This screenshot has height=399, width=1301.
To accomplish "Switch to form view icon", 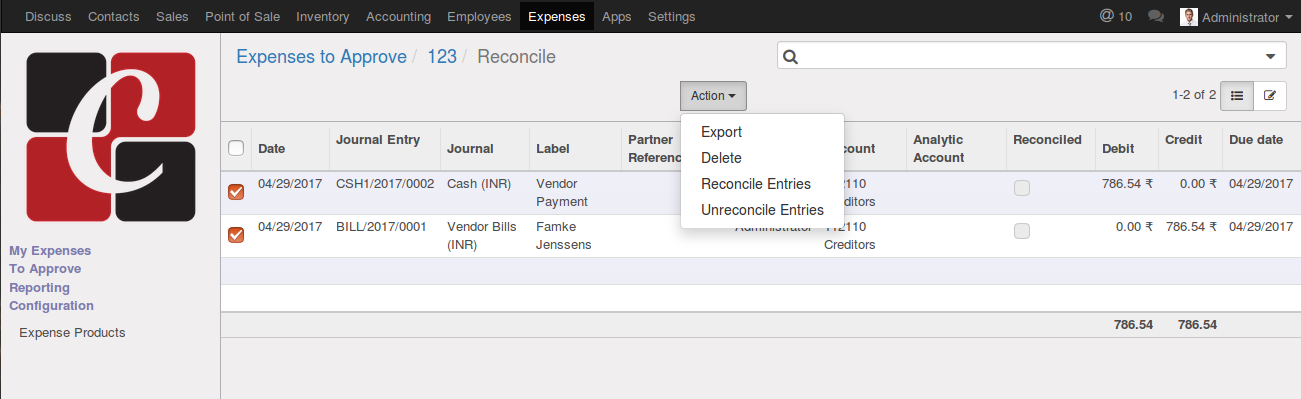I will coord(1270,95).
